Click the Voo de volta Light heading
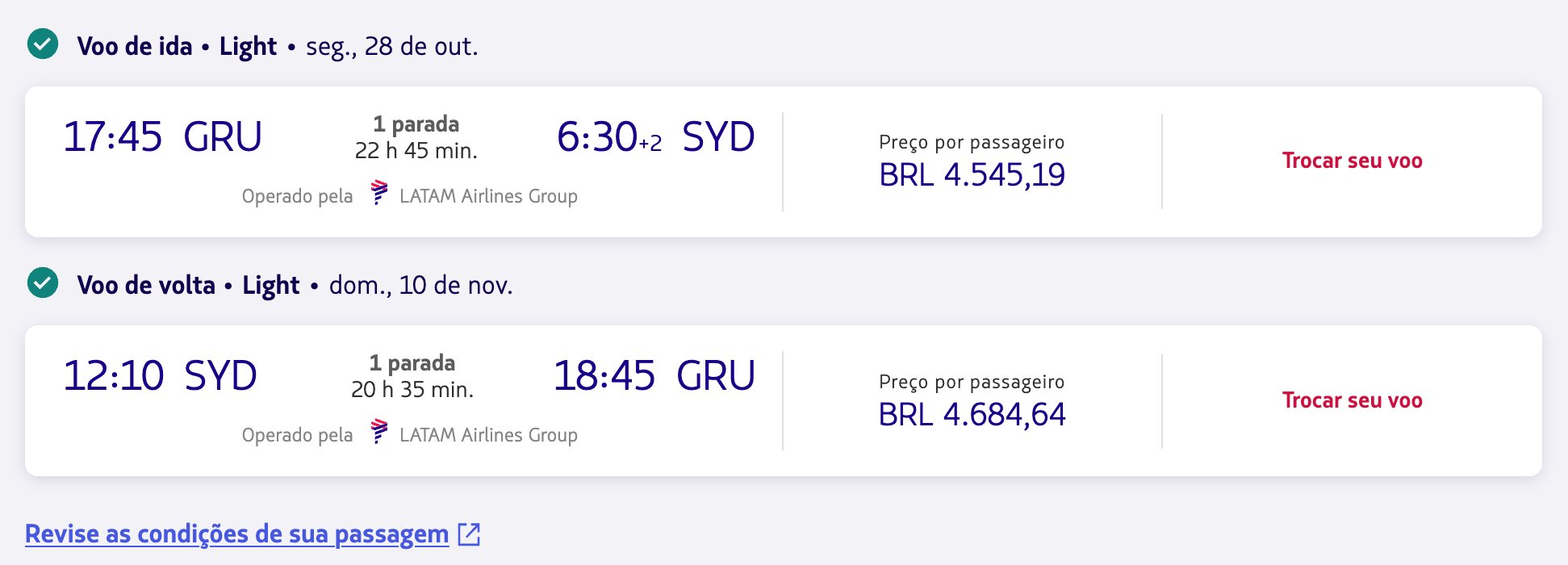Screen dimensions: 1568x565 pos(188,286)
